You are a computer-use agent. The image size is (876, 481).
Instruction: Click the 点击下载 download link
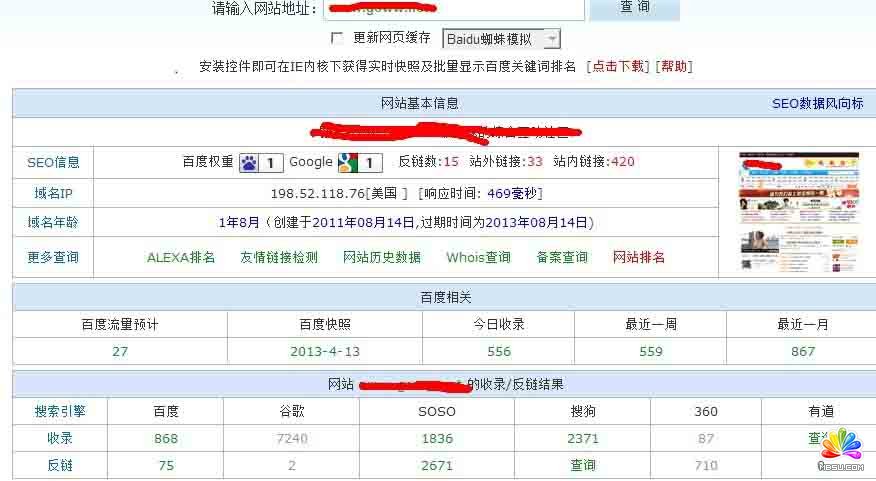[x=618, y=67]
